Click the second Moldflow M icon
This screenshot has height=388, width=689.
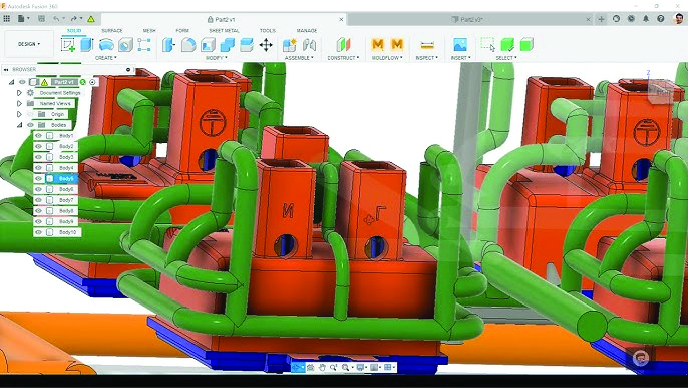pos(397,44)
